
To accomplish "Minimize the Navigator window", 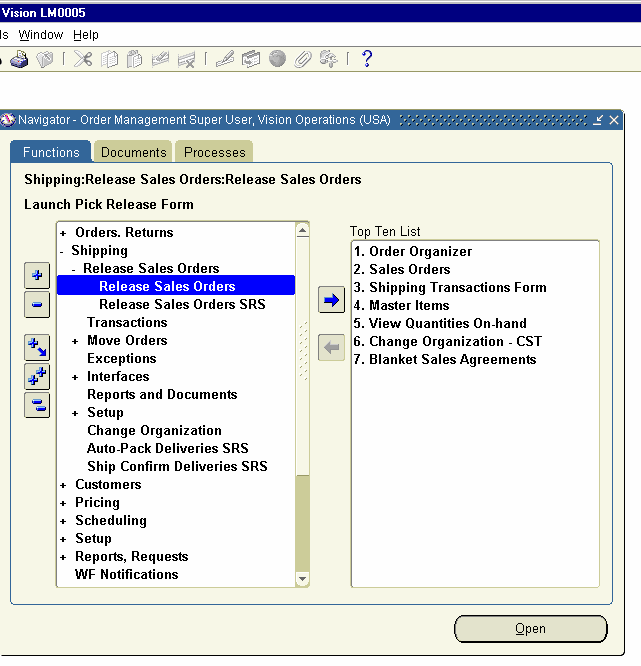I will point(598,120).
